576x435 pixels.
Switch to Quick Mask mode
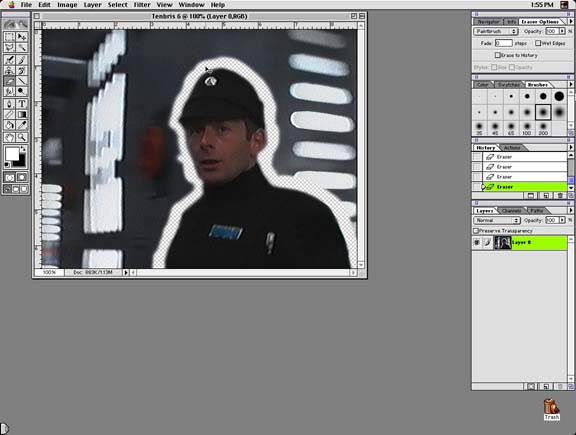point(22,177)
